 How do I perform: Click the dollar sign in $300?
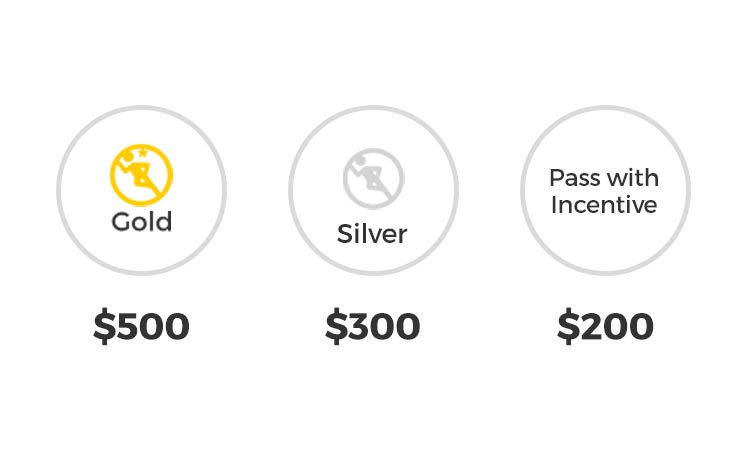point(335,327)
